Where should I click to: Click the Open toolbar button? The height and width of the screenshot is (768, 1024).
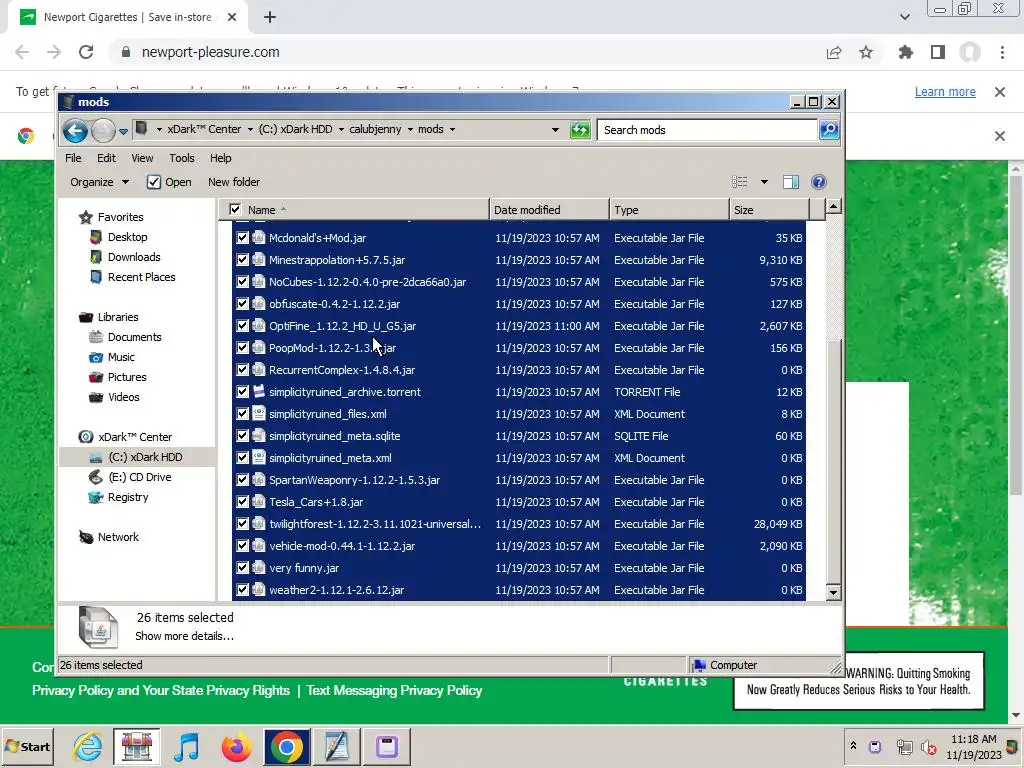(169, 182)
